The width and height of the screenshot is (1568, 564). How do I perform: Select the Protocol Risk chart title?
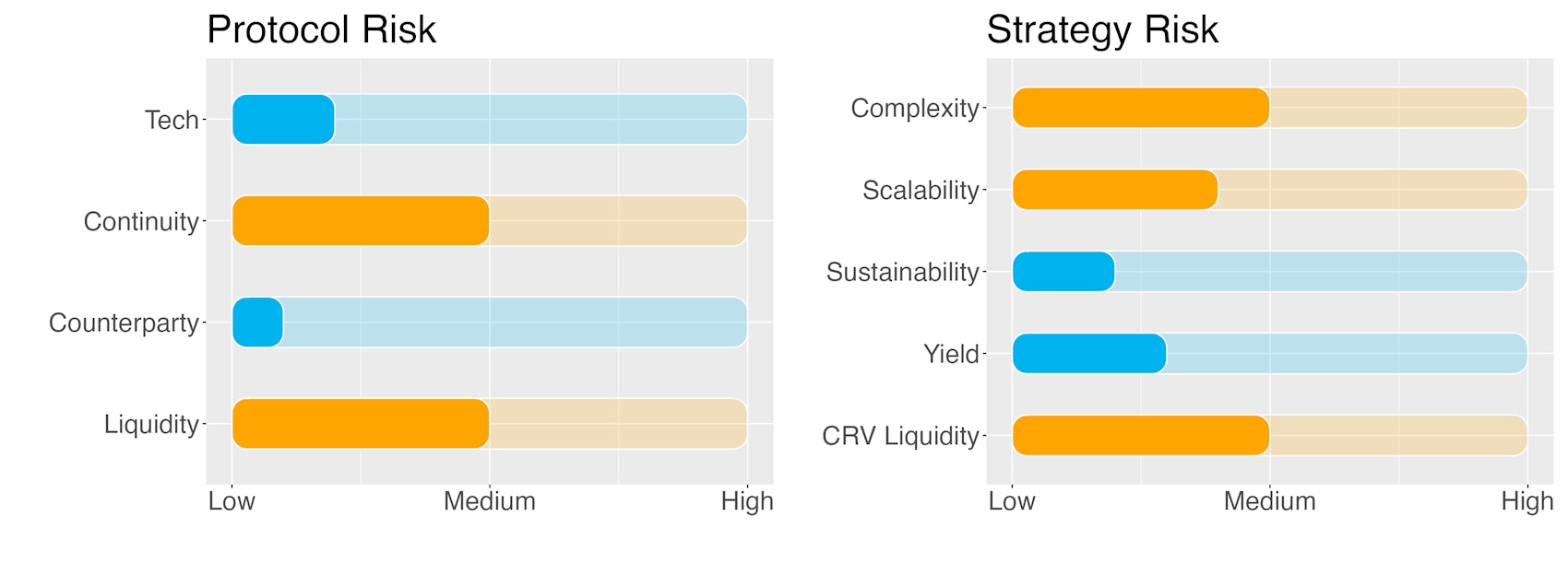[321, 29]
